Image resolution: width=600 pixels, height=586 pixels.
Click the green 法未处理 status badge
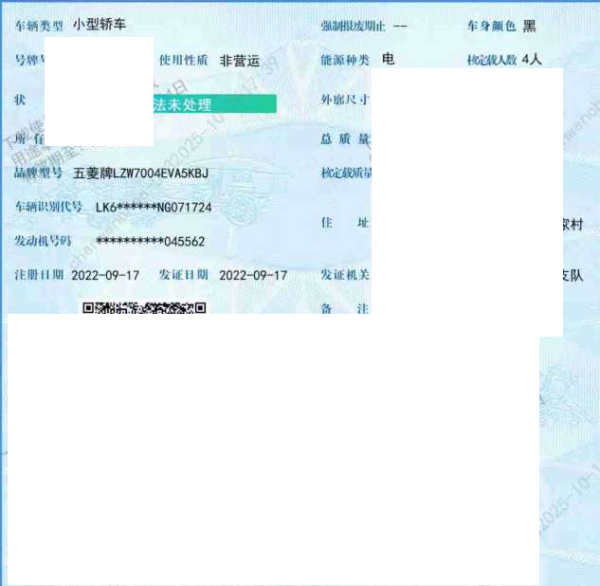tap(214, 104)
